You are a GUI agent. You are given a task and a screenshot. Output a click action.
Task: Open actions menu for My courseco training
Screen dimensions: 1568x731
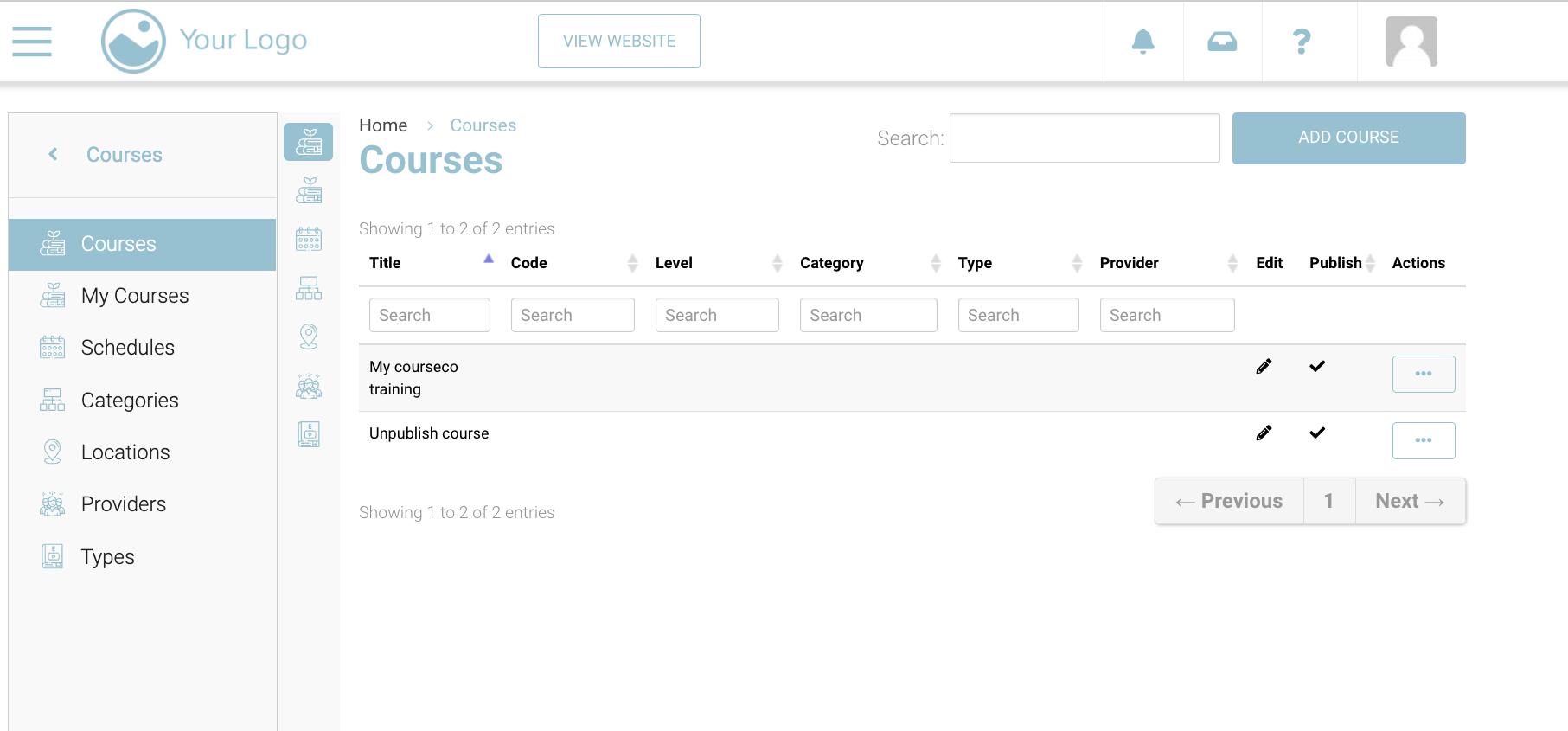tap(1423, 374)
